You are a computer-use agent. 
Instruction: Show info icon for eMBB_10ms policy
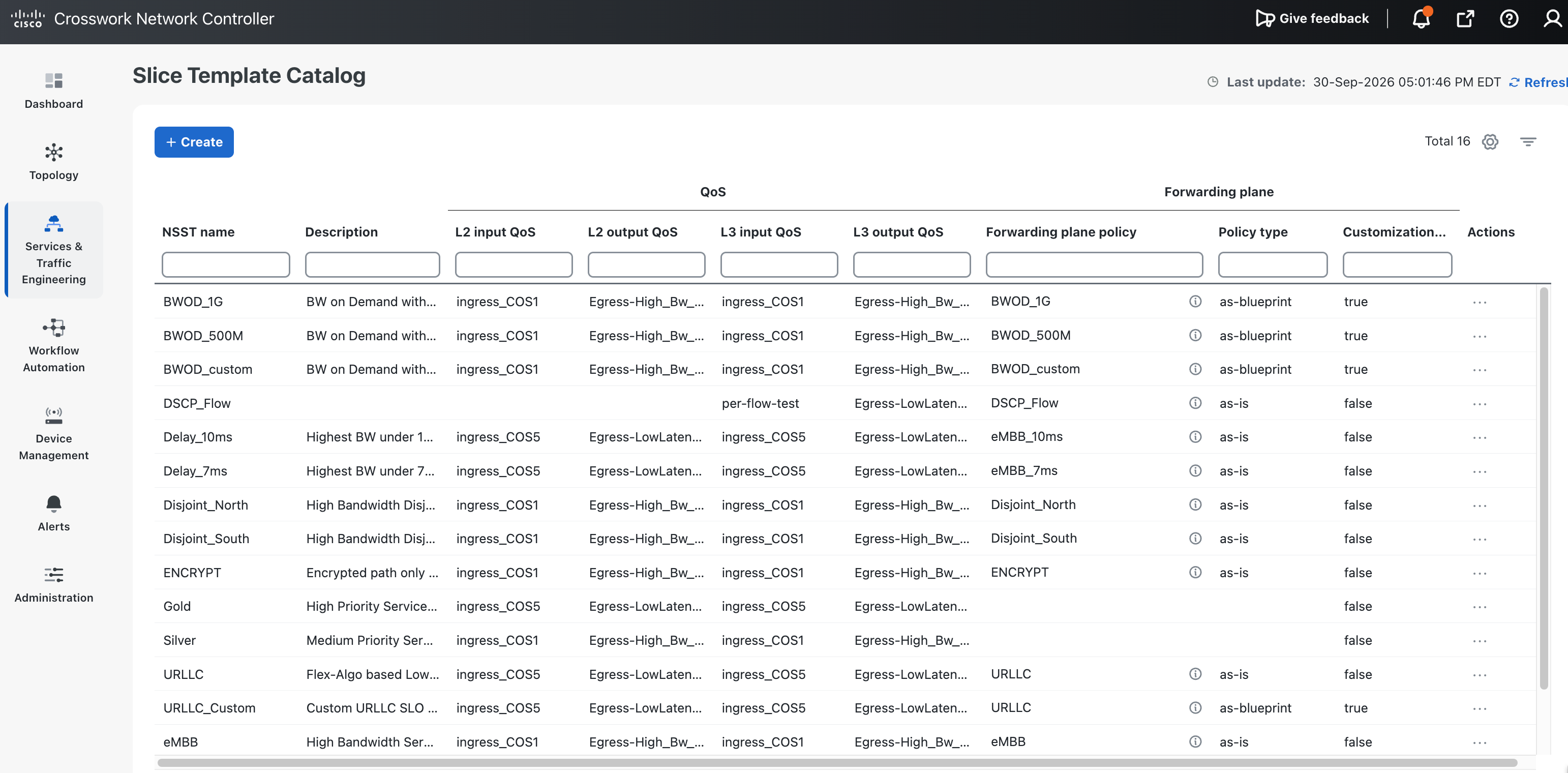(x=1195, y=436)
